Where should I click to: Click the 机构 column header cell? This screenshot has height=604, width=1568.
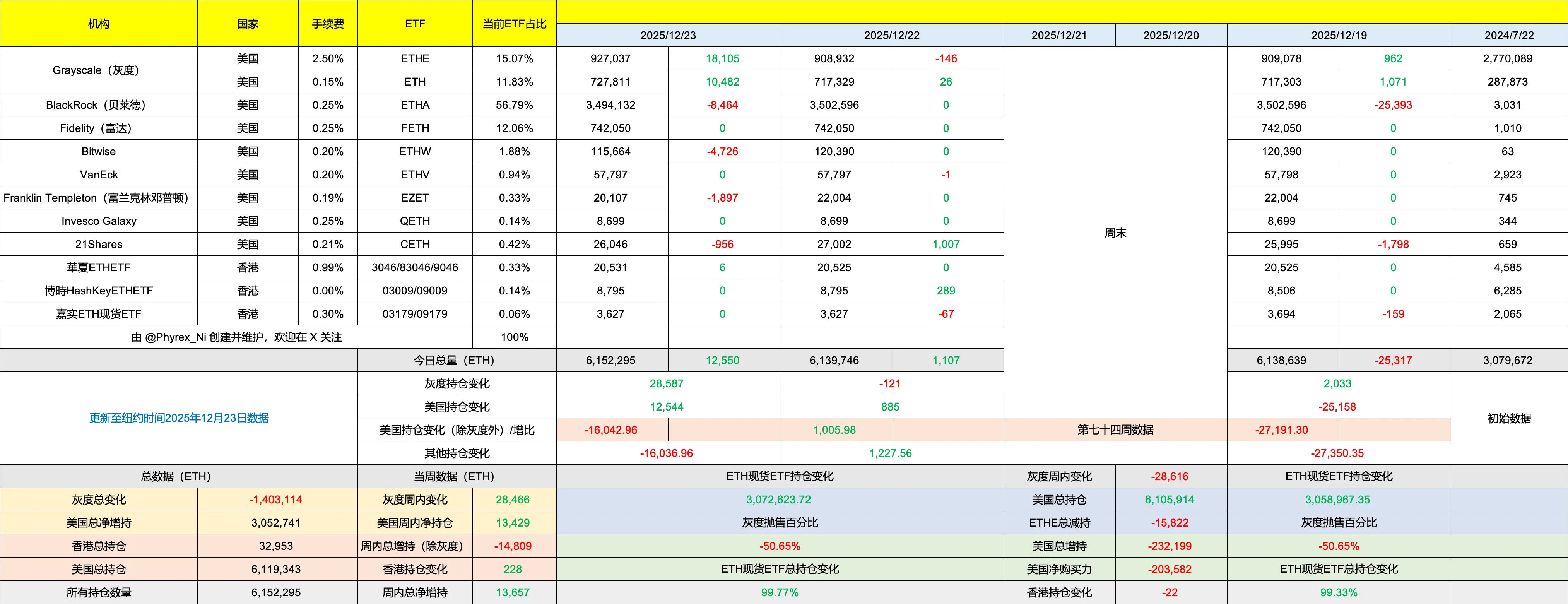[99, 24]
